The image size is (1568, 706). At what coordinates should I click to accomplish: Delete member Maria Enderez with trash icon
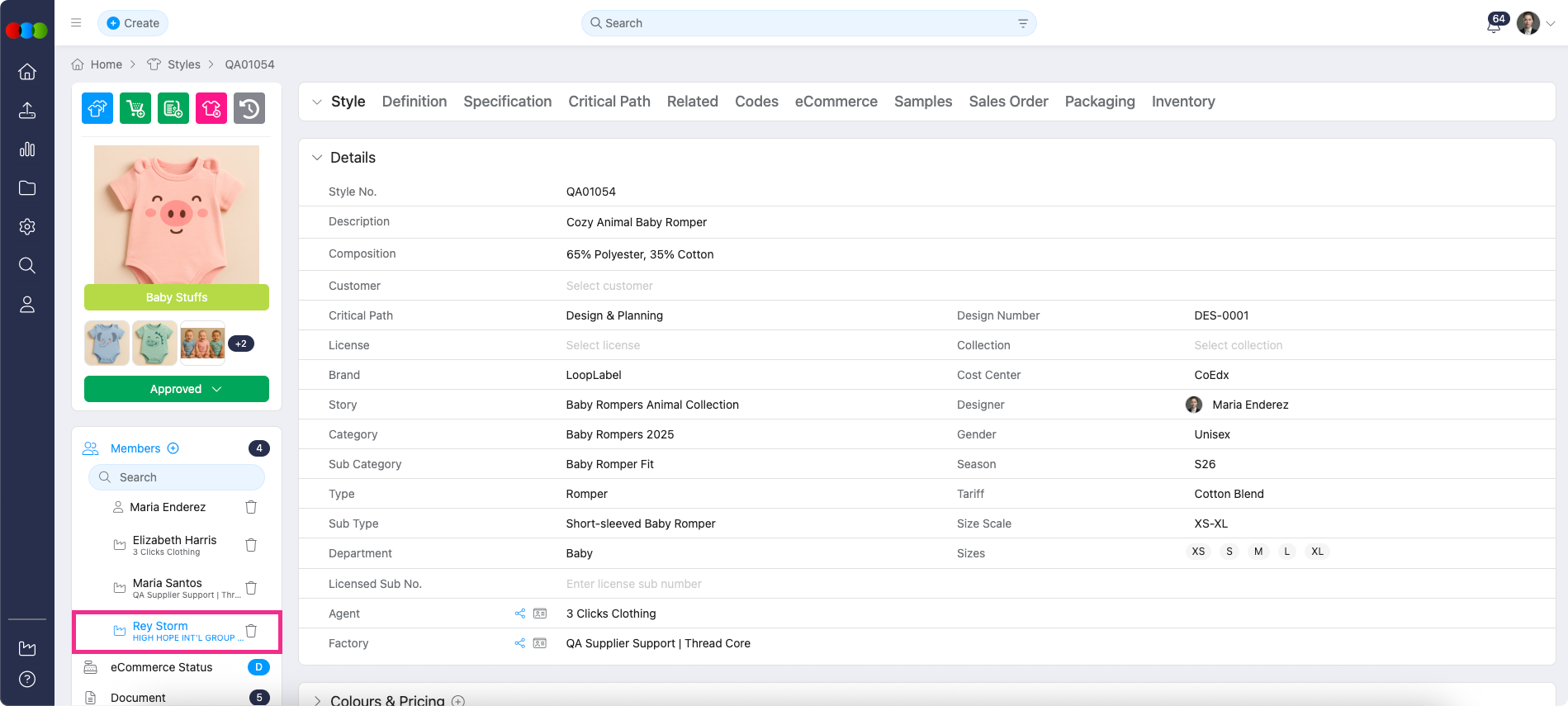click(x=251, y=507)
